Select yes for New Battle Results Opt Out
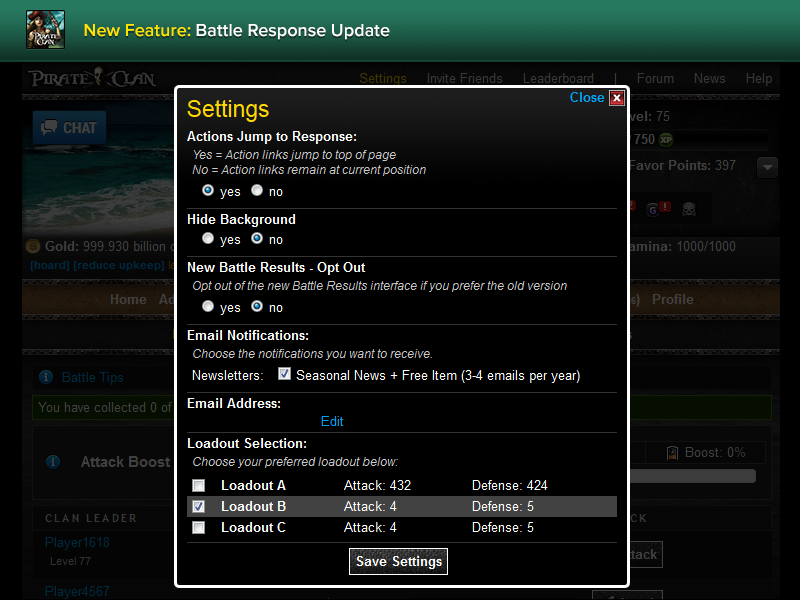 (x=208, y=306)
